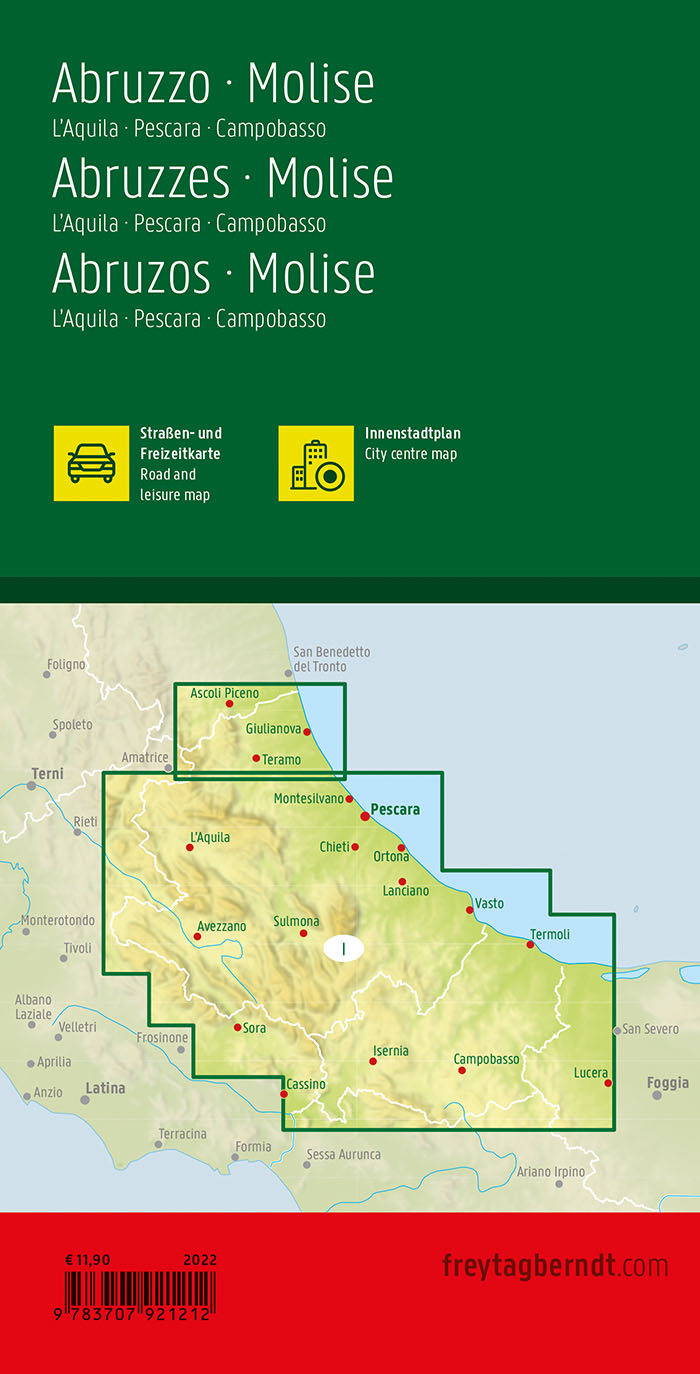Click the white oval "I" map marker
700x1374 pixels.
(x=343, y=948)
